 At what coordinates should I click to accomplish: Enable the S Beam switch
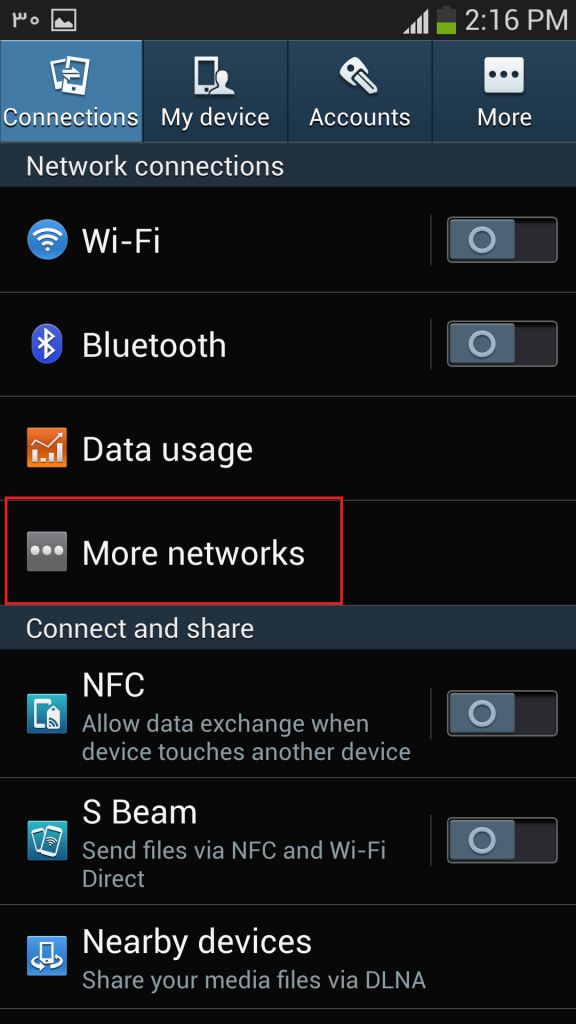point(502,840)
